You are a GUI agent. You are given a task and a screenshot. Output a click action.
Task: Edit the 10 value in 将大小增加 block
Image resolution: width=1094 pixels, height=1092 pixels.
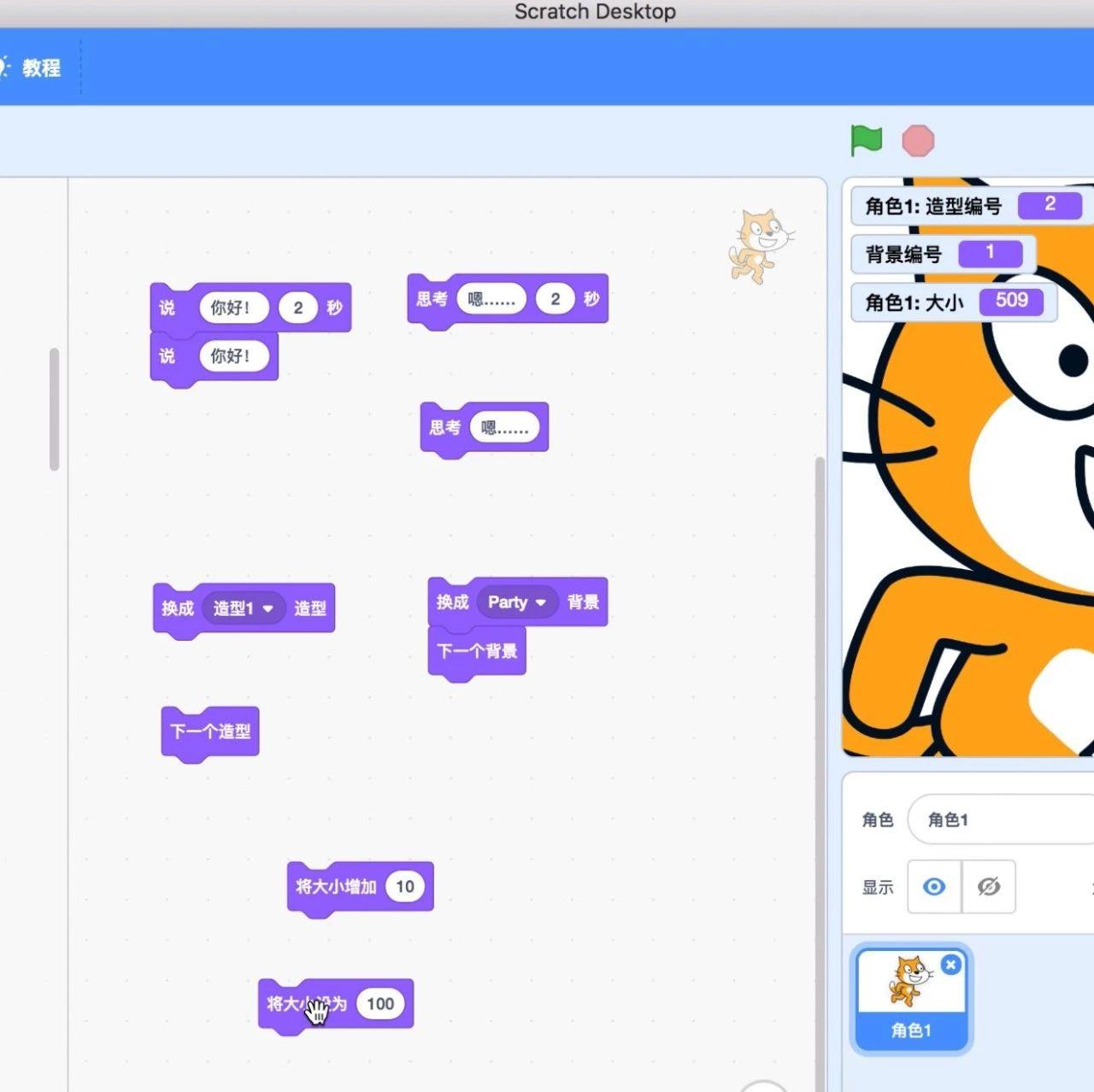point(405,887)
